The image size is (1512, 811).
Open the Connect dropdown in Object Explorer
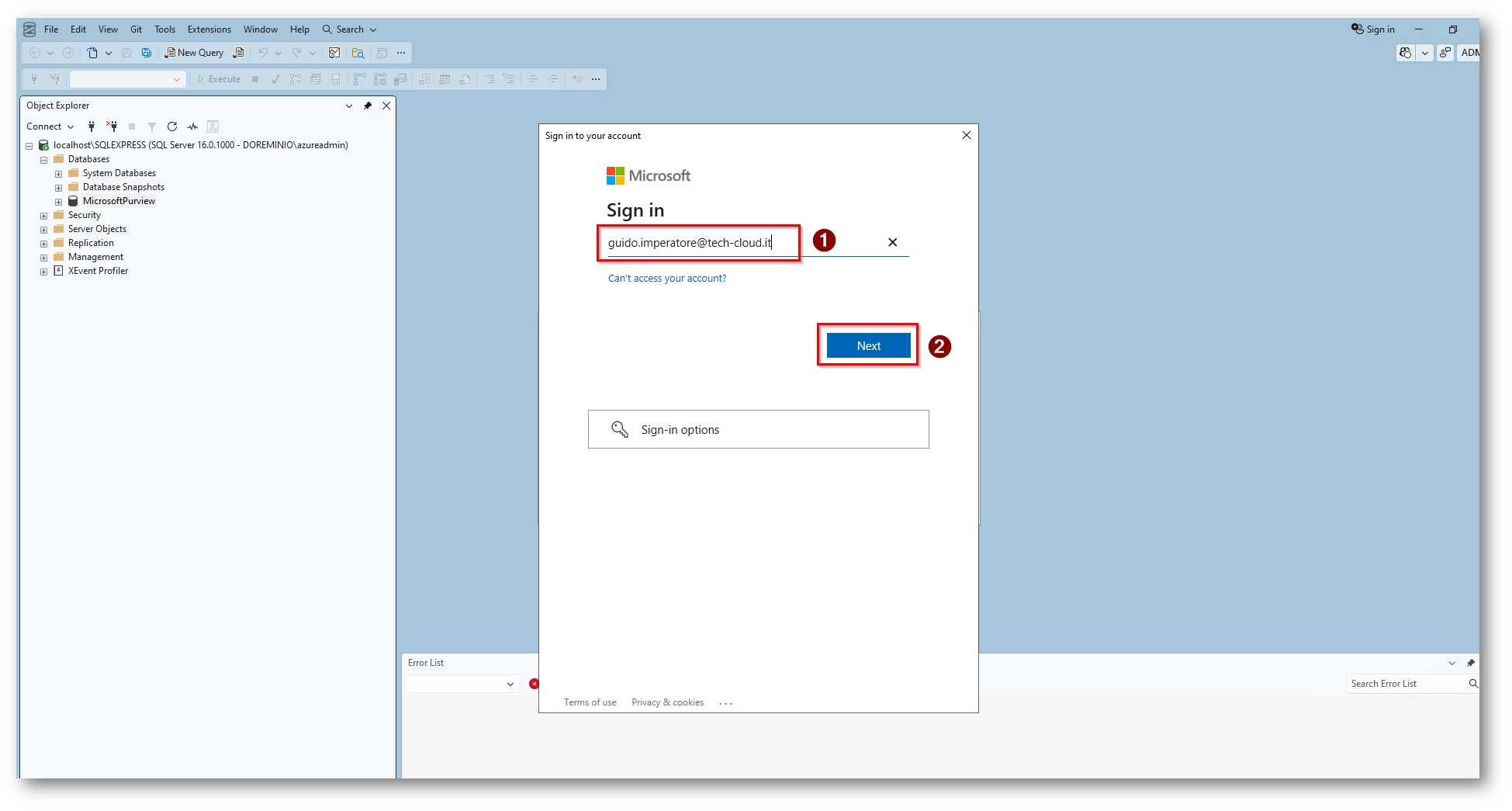(x=50, y=127)
